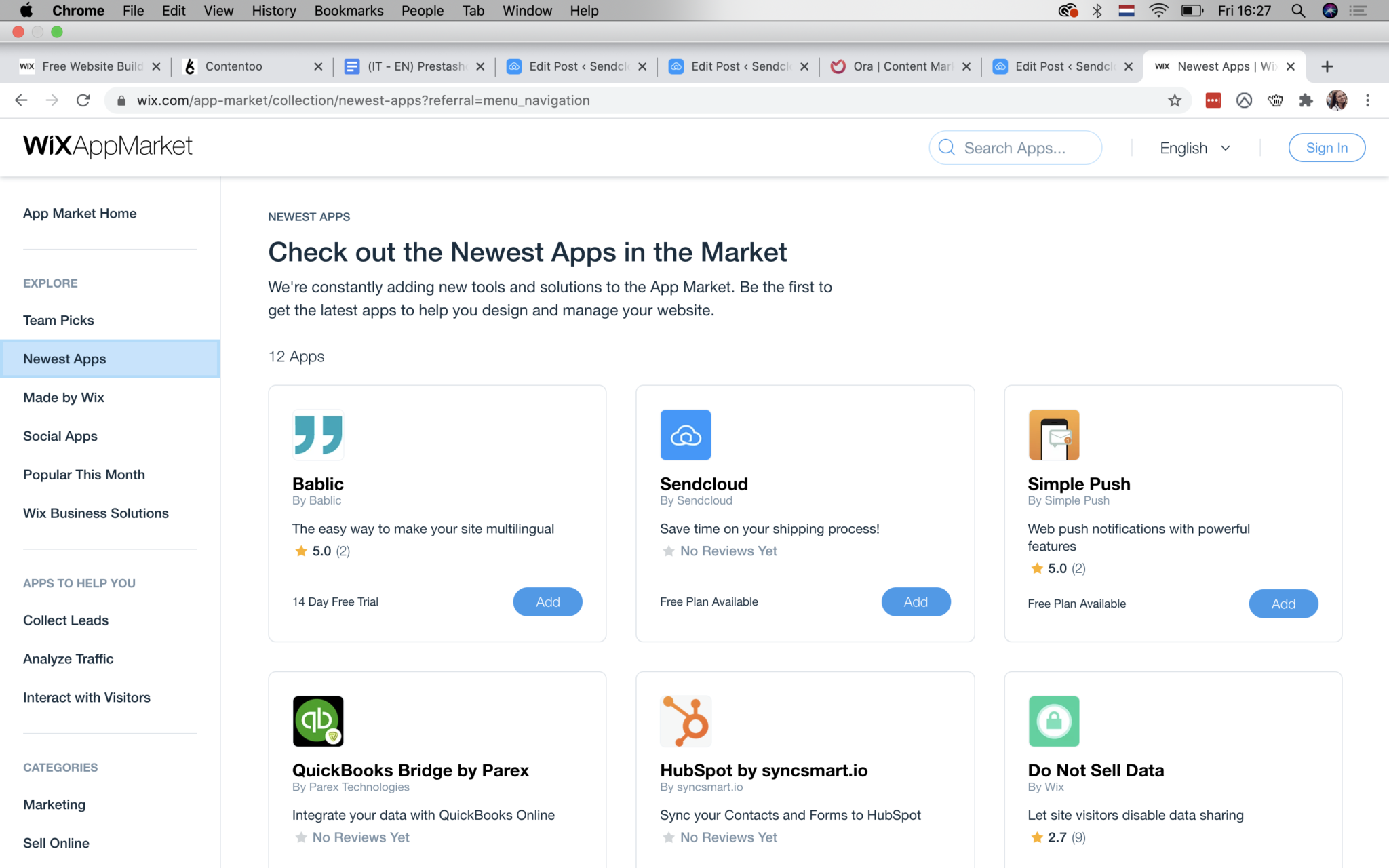This screenshot has width=1389, height=868.
Task: Click the Do Not Sell Data 2.7 rating
Action: click(x=1057, y=837)
